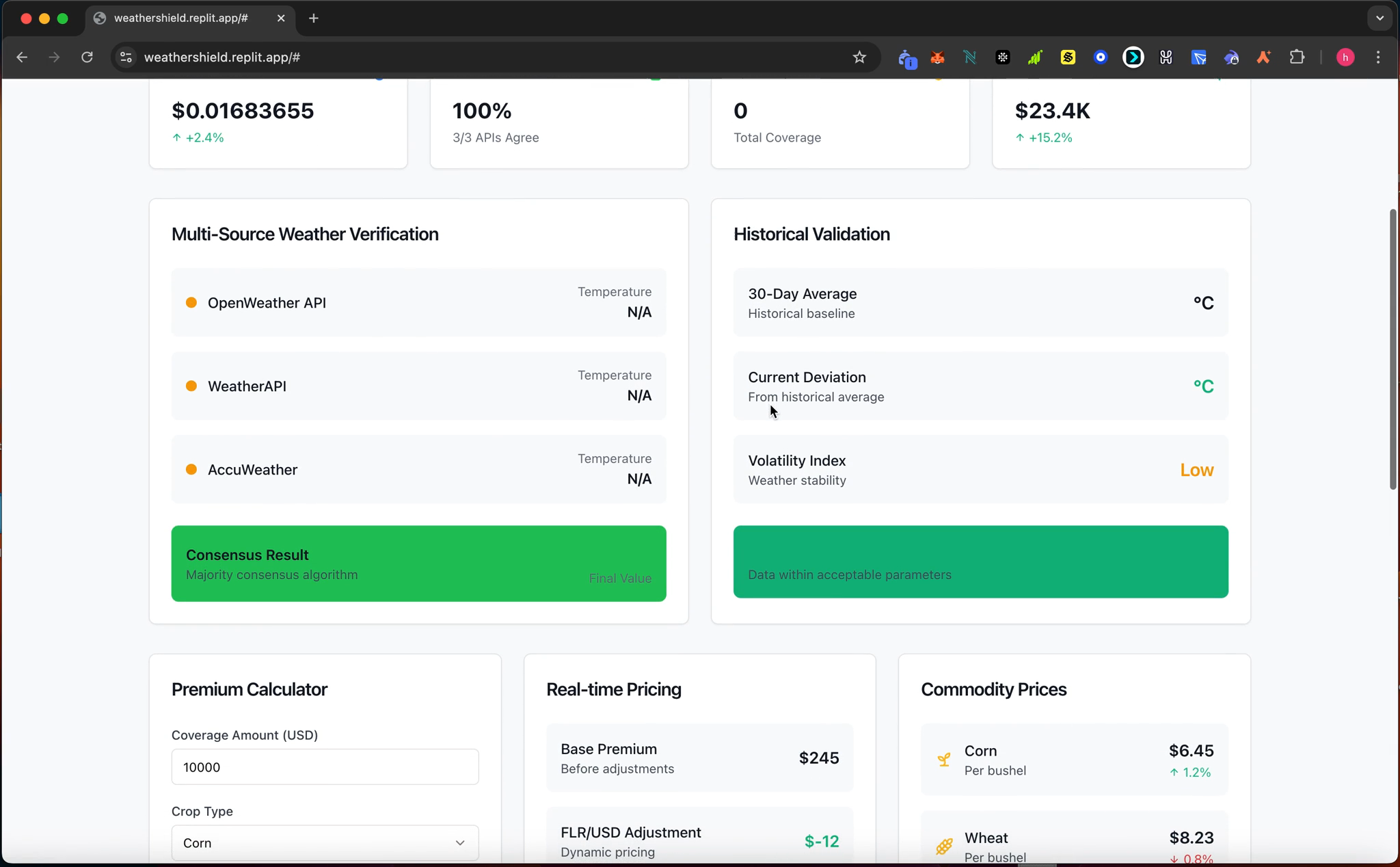
Task: Click the Corn sprout icon
Action: coord(943,760)
